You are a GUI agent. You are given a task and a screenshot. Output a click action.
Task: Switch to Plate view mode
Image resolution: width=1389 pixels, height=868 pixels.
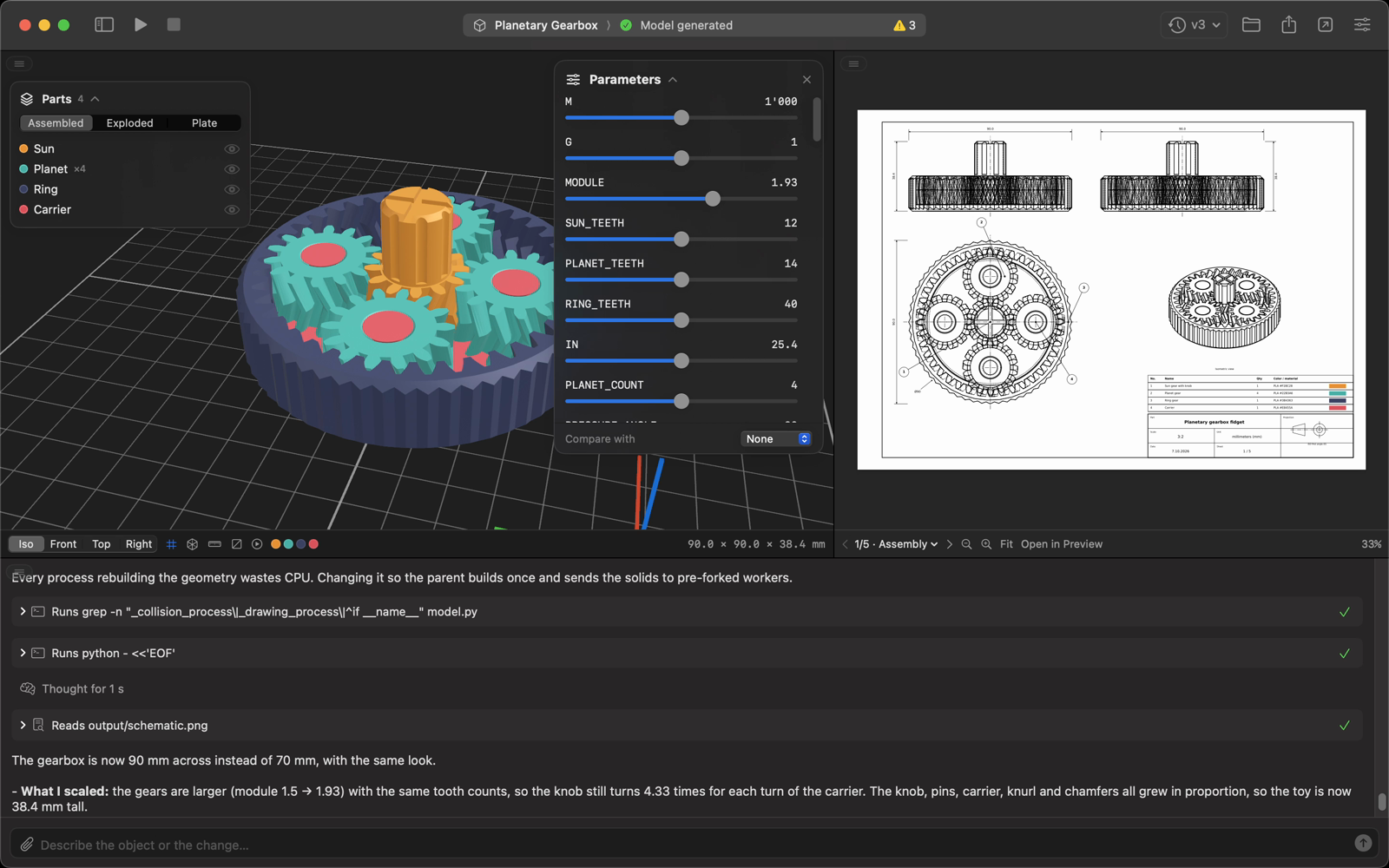click(x=204, y=123)
